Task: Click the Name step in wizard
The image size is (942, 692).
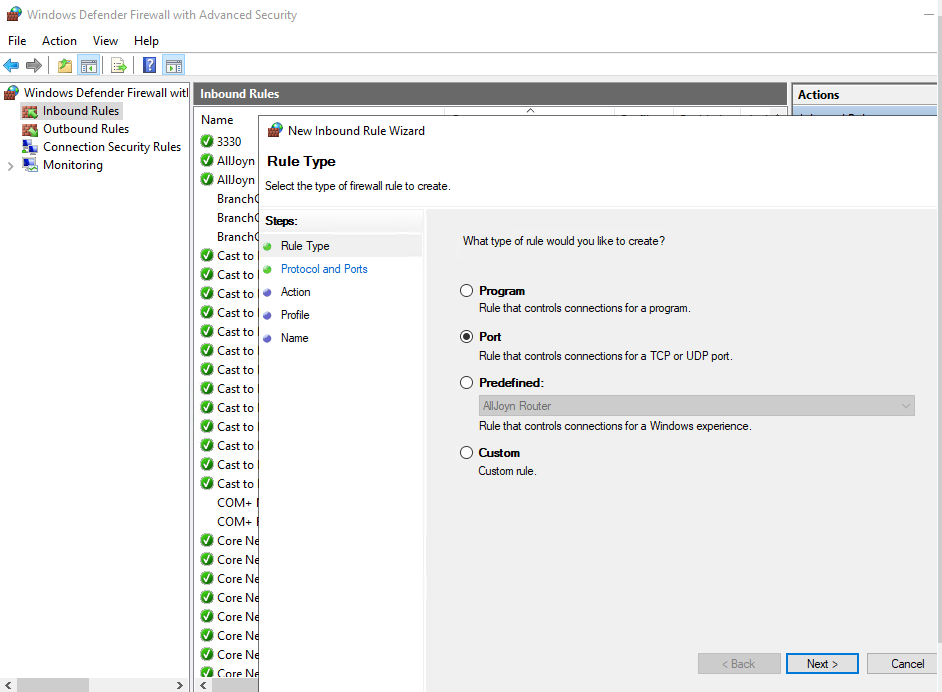Action: click(x=294, y=338)
